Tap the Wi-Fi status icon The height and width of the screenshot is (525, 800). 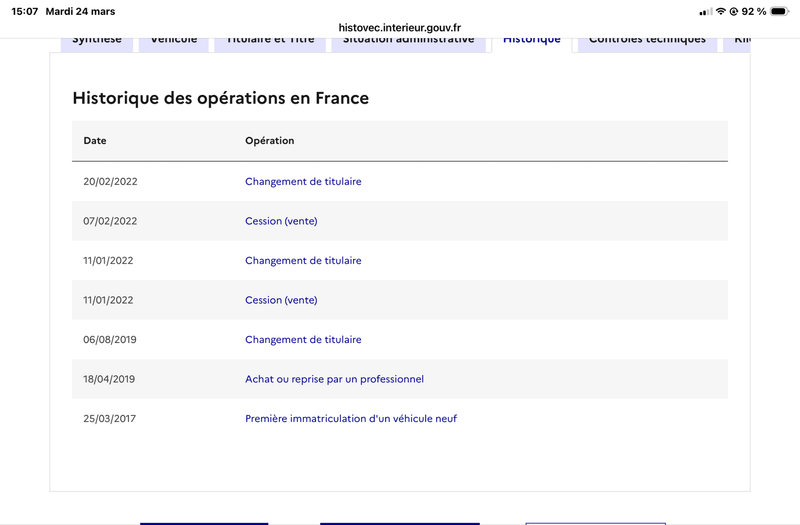tap(720, 11)
